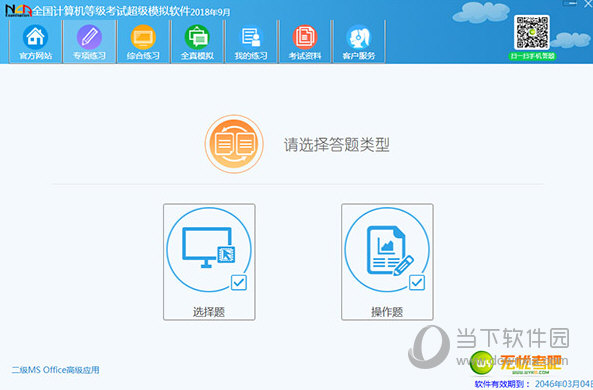Click the 请选择答题类型 heading
The width and height of the screenshot is (593, 390).
click(x=337, y=145)
